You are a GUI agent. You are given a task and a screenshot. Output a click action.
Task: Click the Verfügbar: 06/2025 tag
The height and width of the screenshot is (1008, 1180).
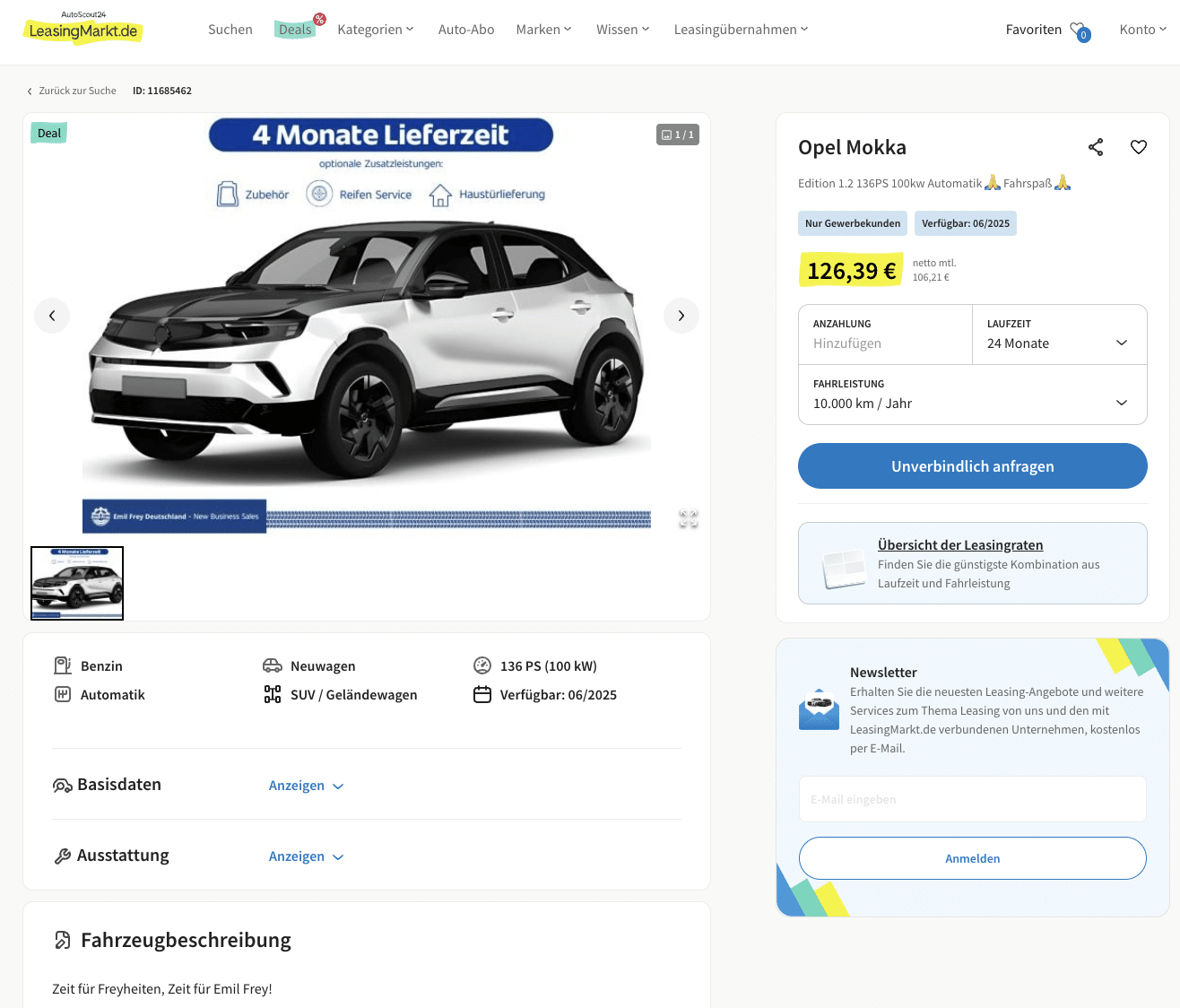coord(966,223)
